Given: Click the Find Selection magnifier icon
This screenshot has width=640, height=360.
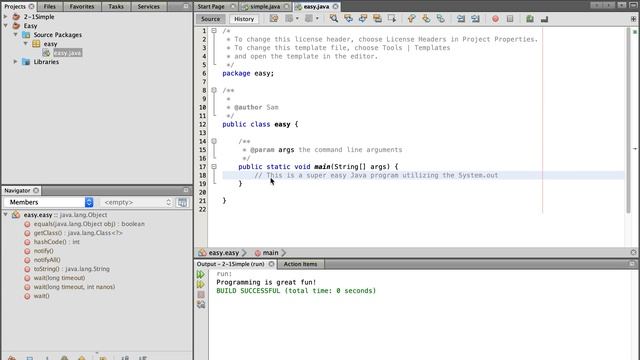Looking at the screenshot, I should (333, 19).
